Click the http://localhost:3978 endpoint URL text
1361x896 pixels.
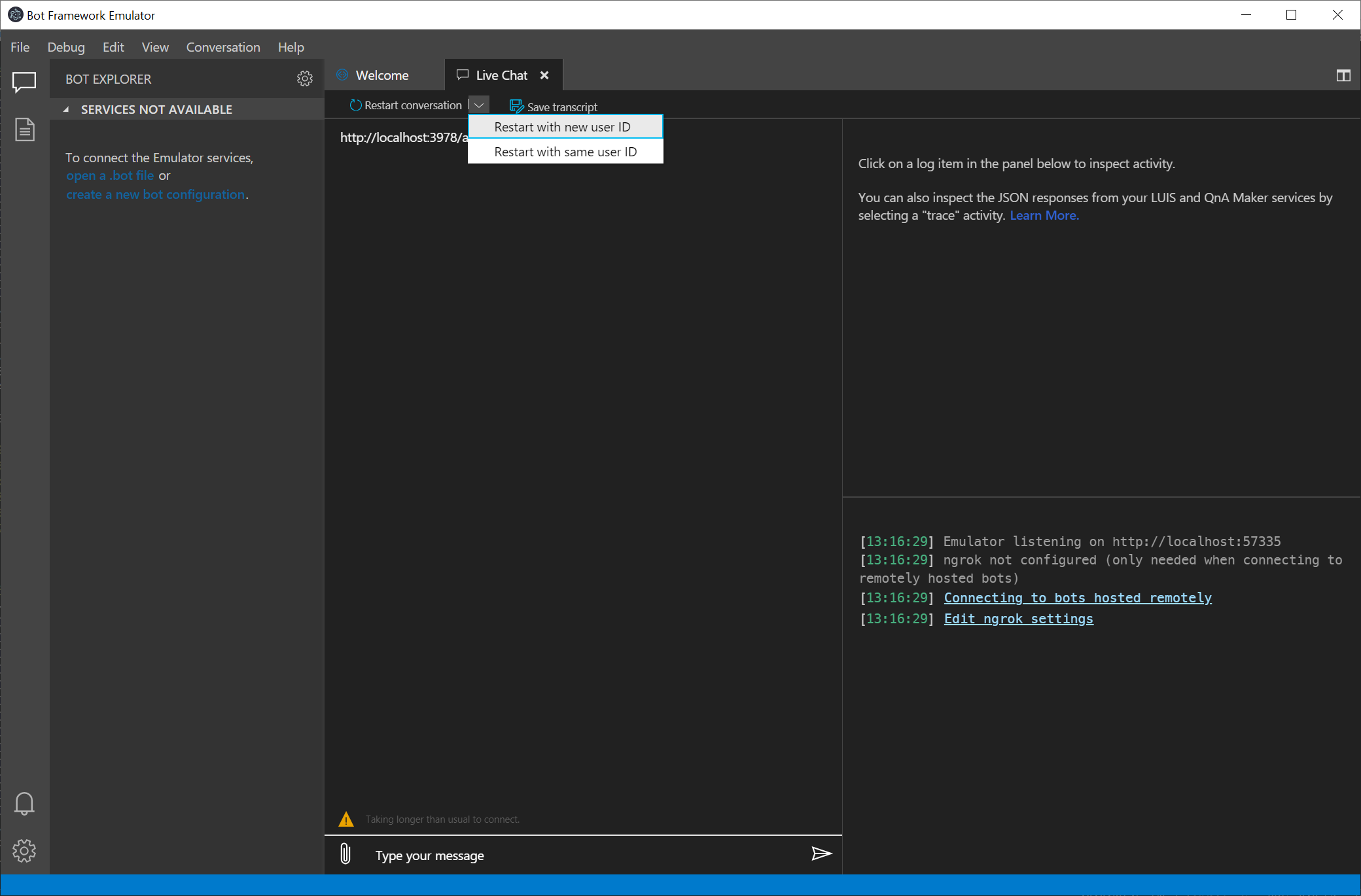pyautogui.click(x=404, y=137)
